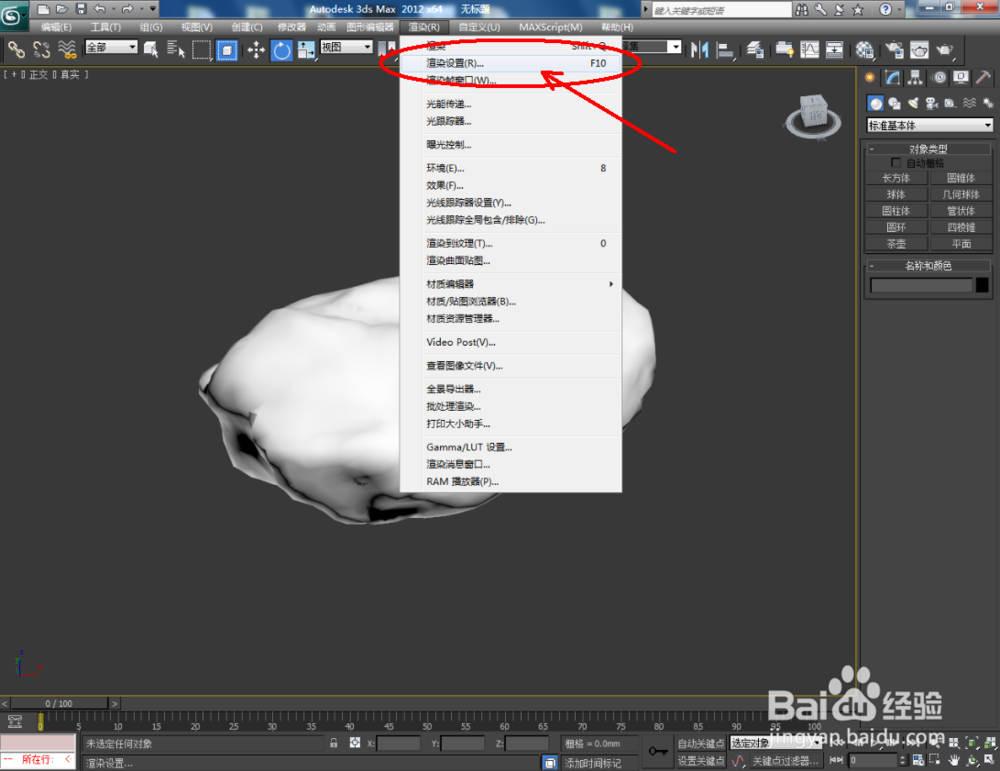Switch to Modify command panel tab
Screen dimensions: 1000x771
(893, 78)
